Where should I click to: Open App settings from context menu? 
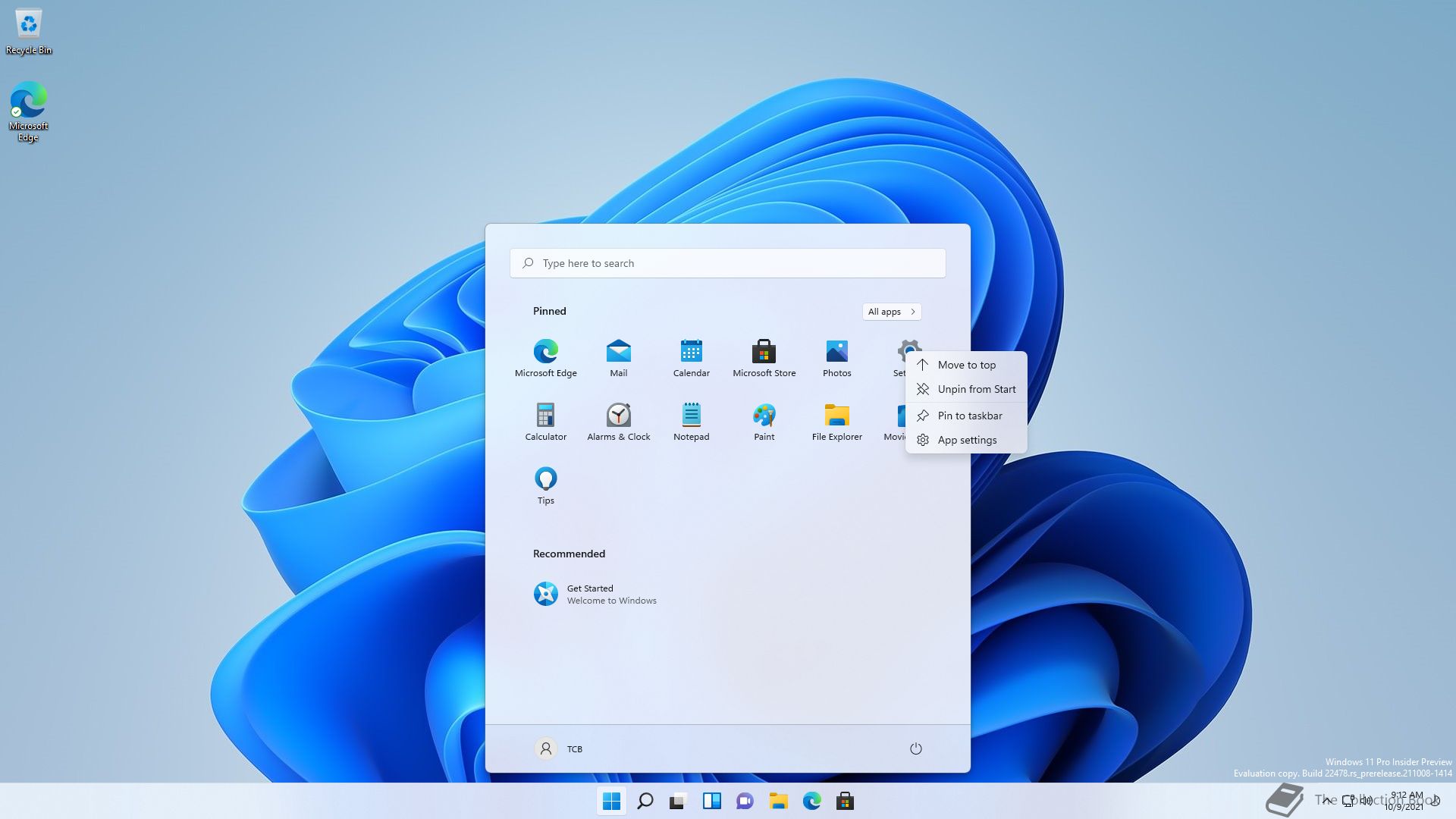966,440
